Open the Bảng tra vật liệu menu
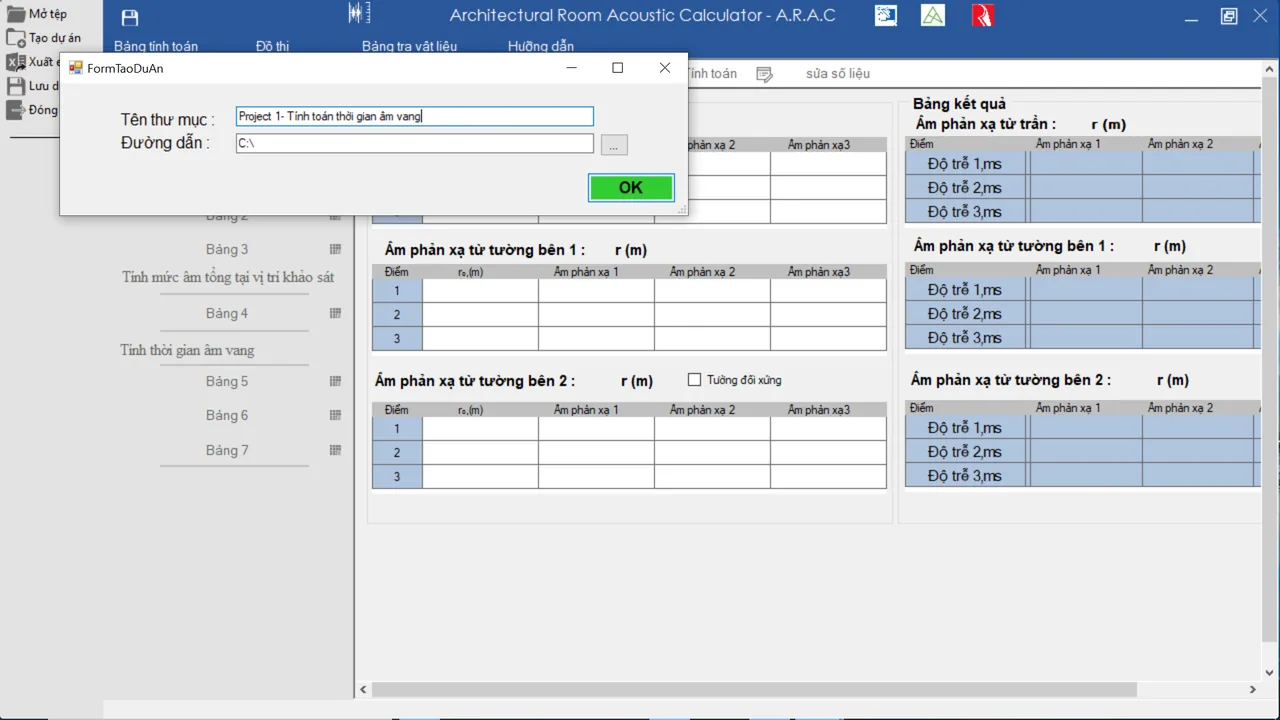This screenshot has width=1280, height=720. [409, 47]
